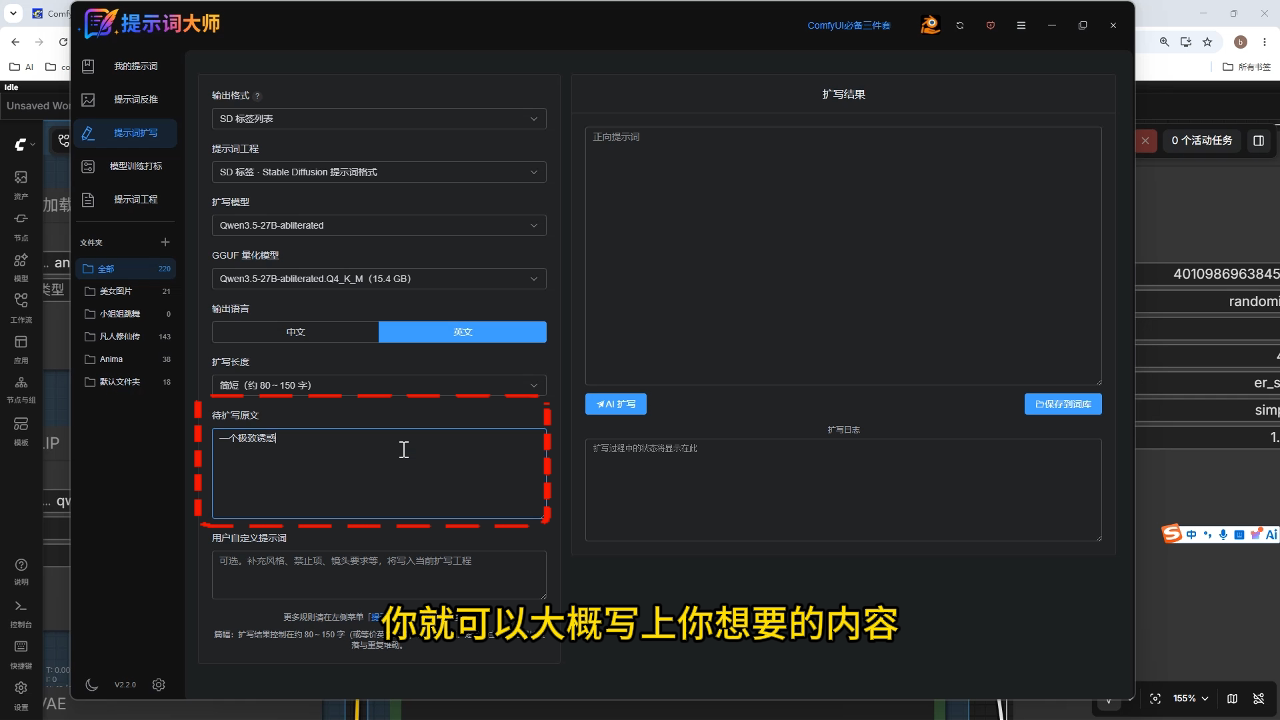1280x720 pixels.
Task: Select the 全部 folder
Action: coord(125,269)
